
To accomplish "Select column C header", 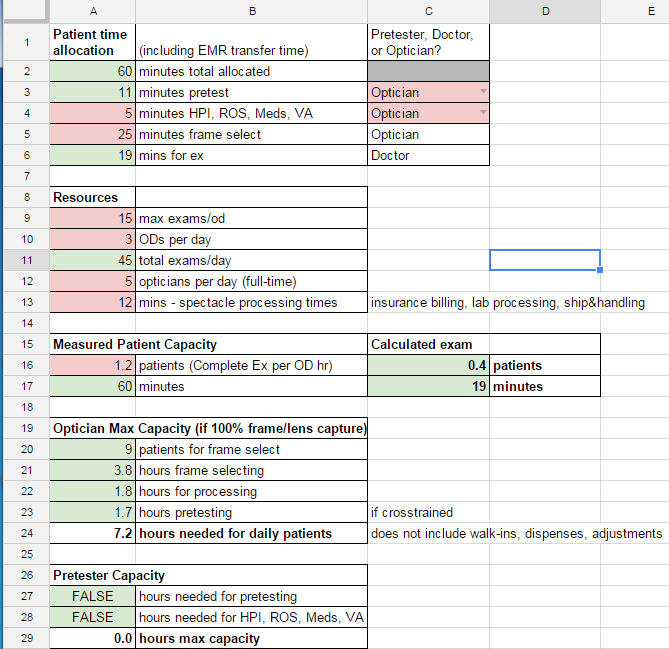I will 428,11.
